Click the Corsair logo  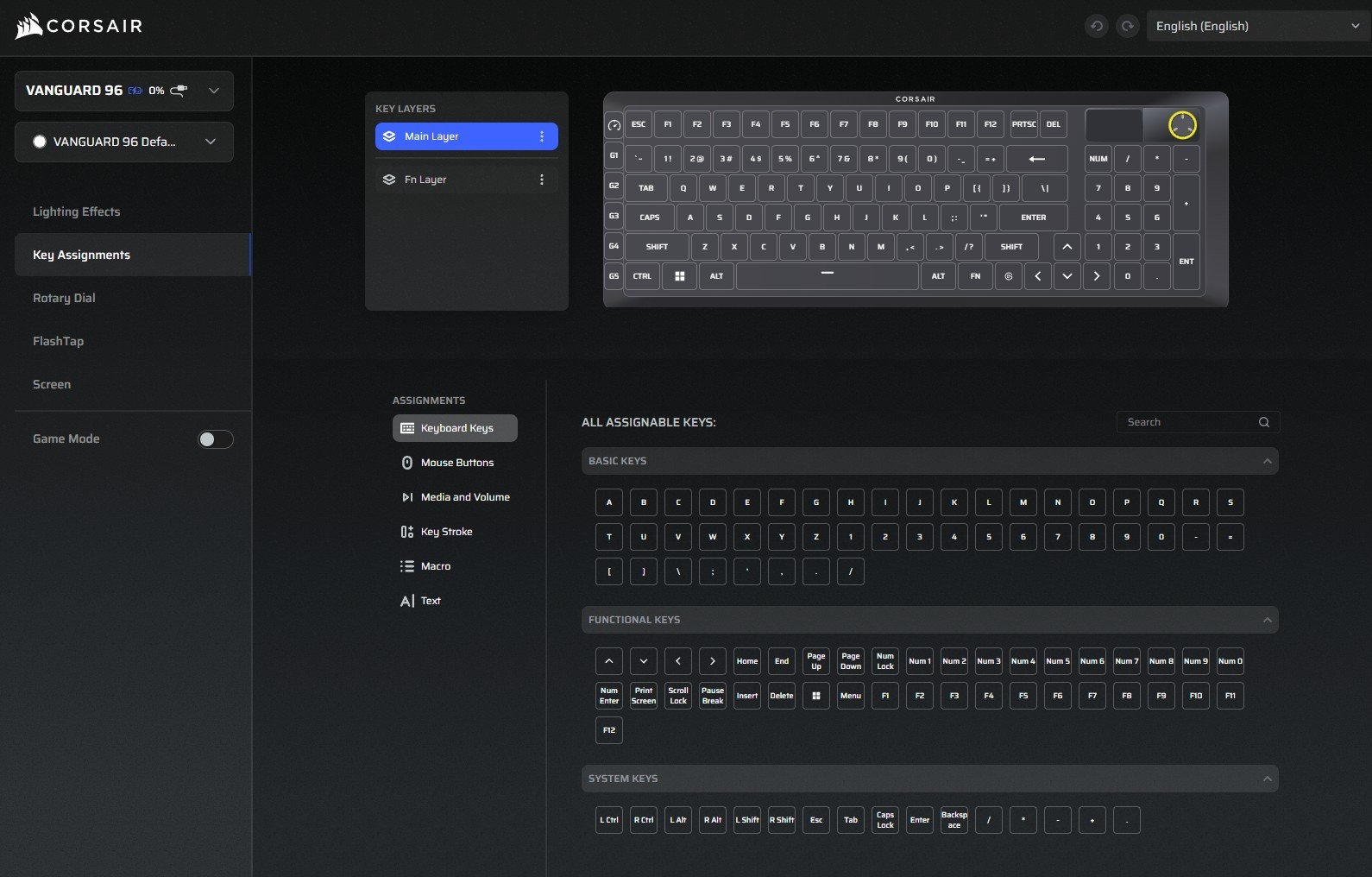(79, 26)
